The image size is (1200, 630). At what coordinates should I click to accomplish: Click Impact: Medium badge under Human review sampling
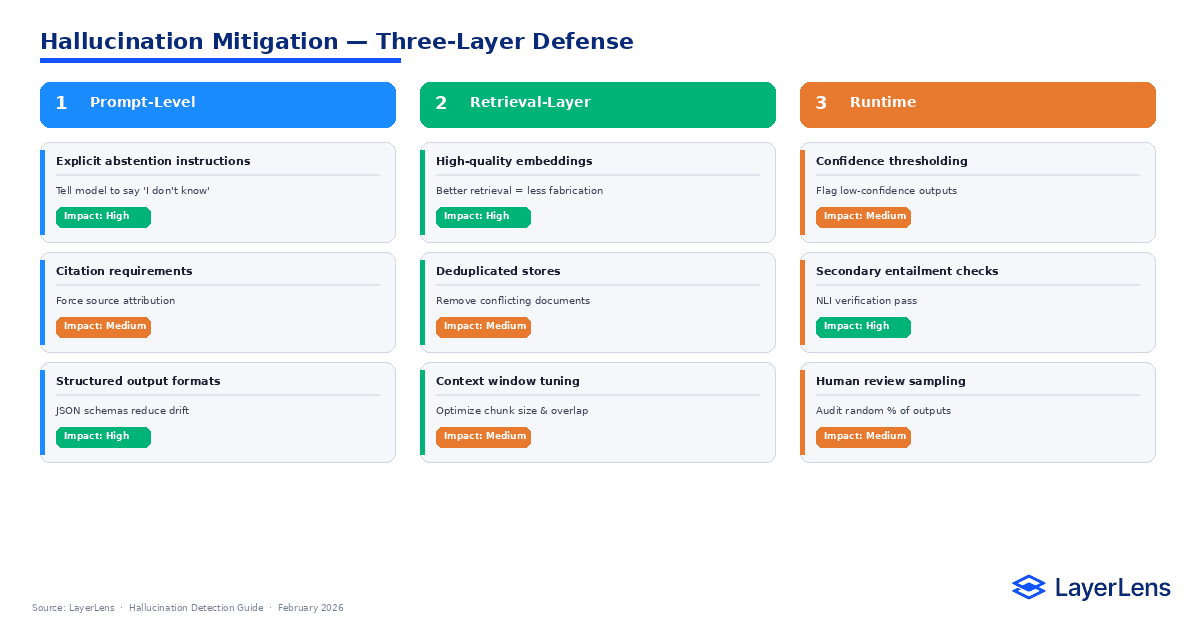coord(863,437)
